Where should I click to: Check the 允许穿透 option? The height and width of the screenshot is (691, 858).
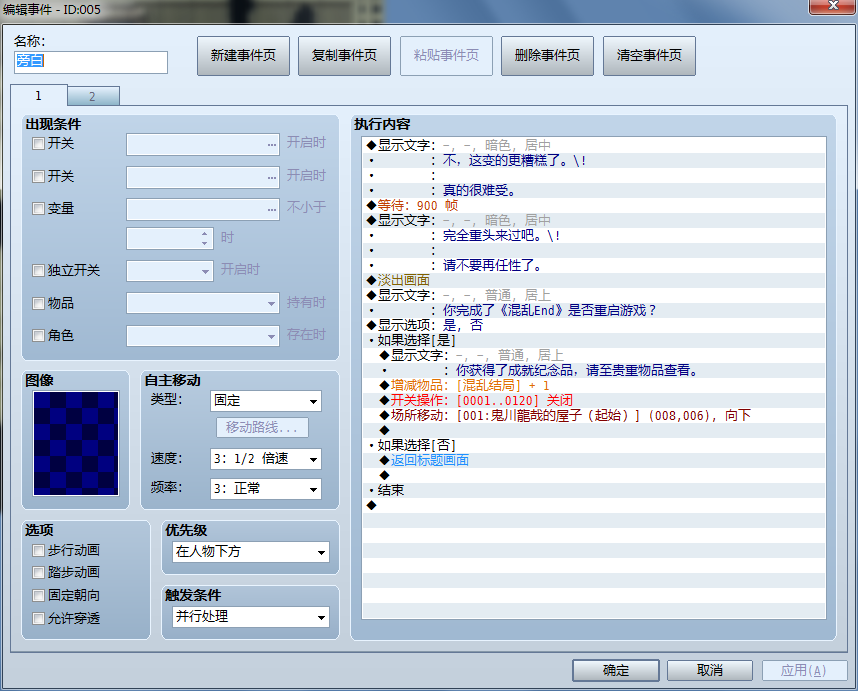coord(38,618)
